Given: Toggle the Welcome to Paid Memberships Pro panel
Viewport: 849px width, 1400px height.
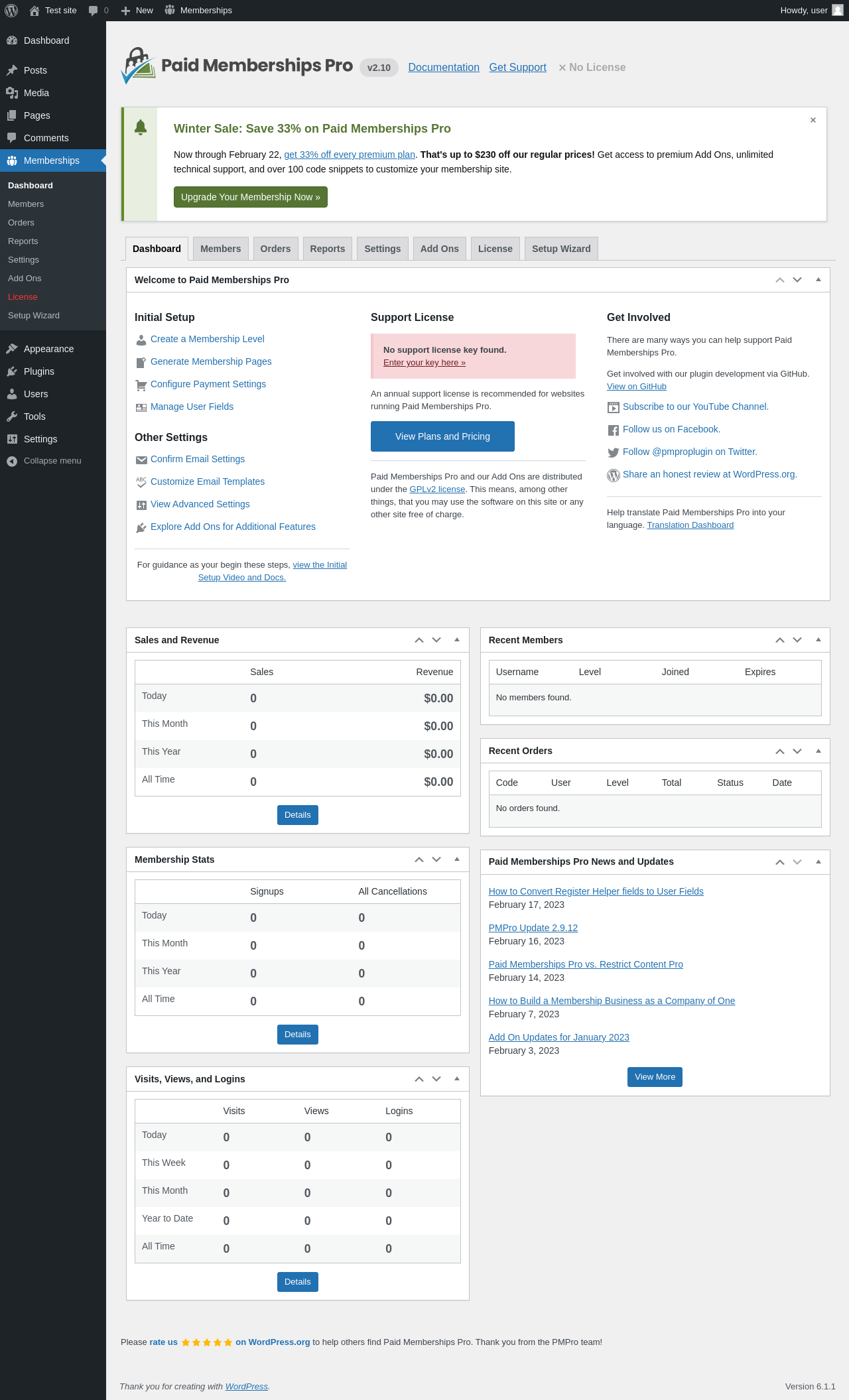Looking at the screenshot, I should pyautogui.click(x=818, y=280).
